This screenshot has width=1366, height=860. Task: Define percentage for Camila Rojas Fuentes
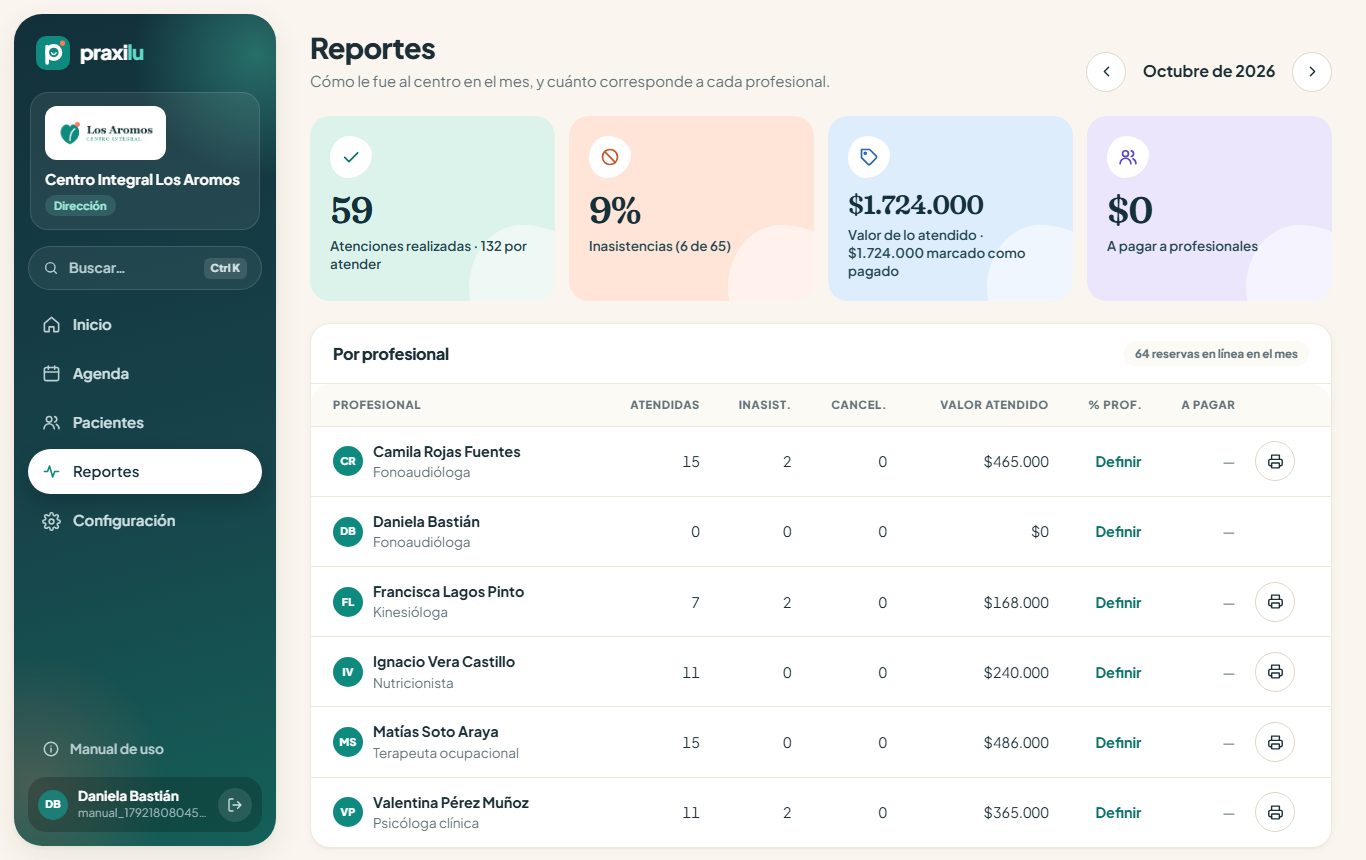1118,462
